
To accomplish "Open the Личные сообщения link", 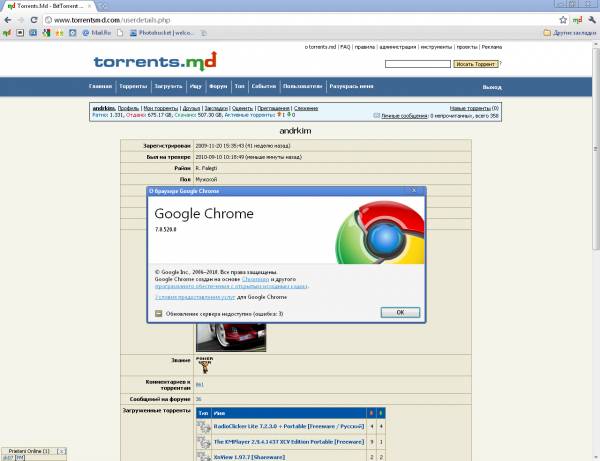I will click(x=404, y=116).
